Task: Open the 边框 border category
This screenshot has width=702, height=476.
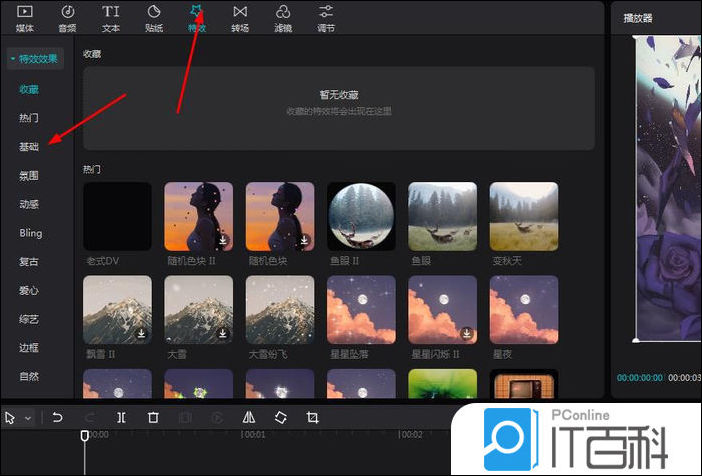Action: (x=29, y=347)
